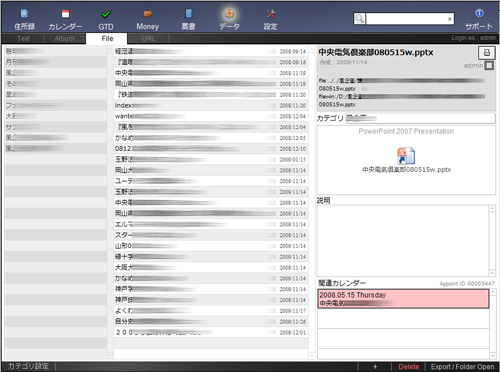The image size is (500, 372).
Task: Open the 住所録 address book module
Action: click(x=24, y=20)
